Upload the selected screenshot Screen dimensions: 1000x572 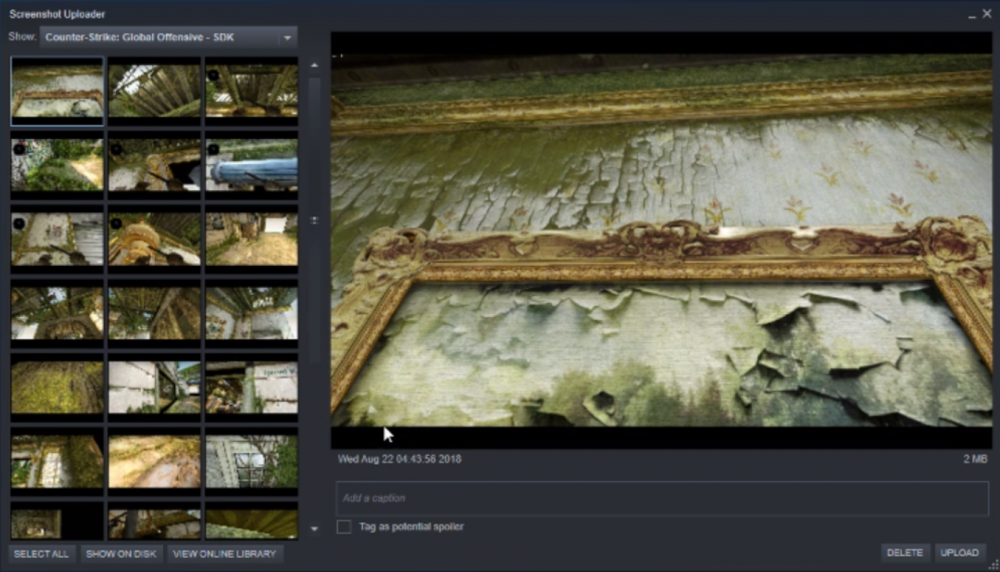tap(960, 553)
